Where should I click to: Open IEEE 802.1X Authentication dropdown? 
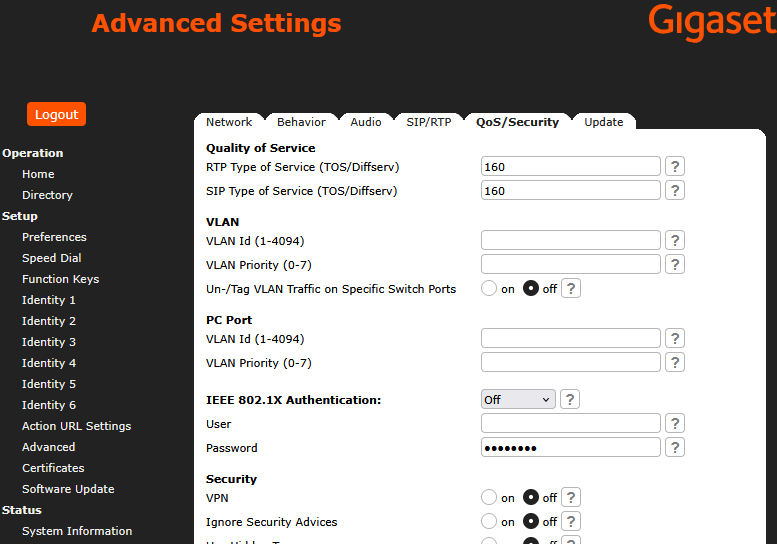pyautogui.click(x=518, y=399)
